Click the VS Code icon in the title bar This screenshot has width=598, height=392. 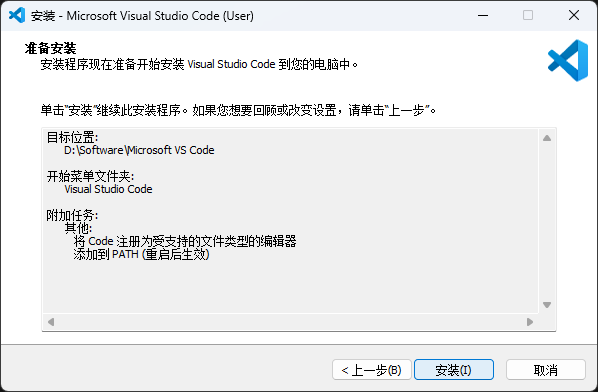(x=17, y=16)
